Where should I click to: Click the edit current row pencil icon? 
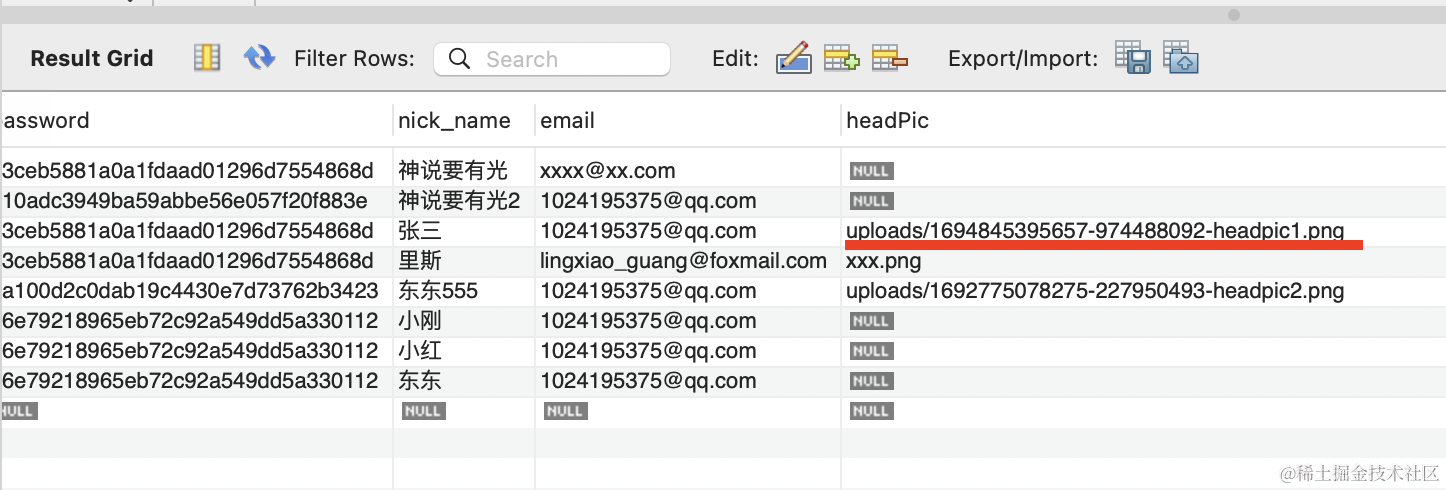coord(793,58)
